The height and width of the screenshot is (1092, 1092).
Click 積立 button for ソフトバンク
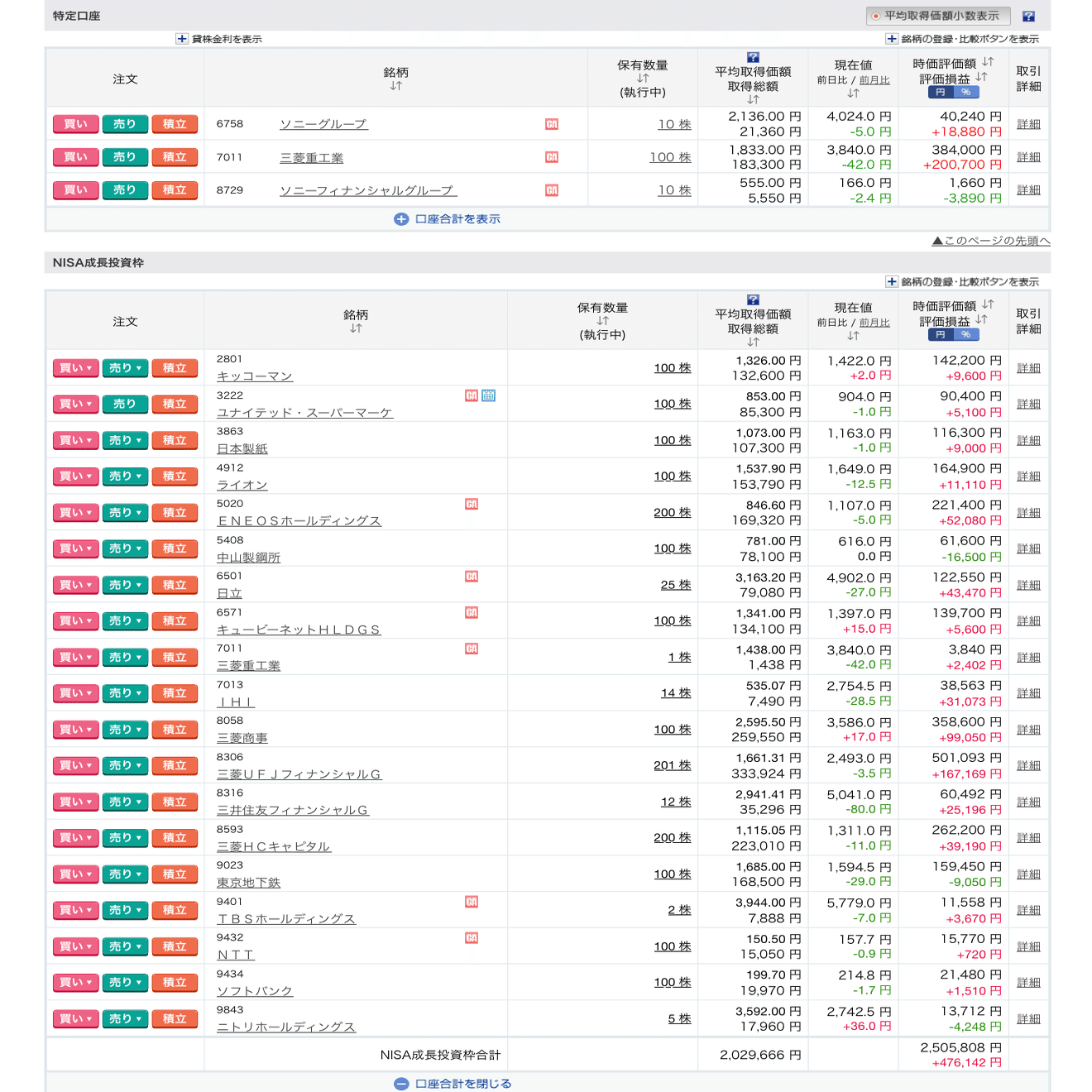click(x=175, y=983)
